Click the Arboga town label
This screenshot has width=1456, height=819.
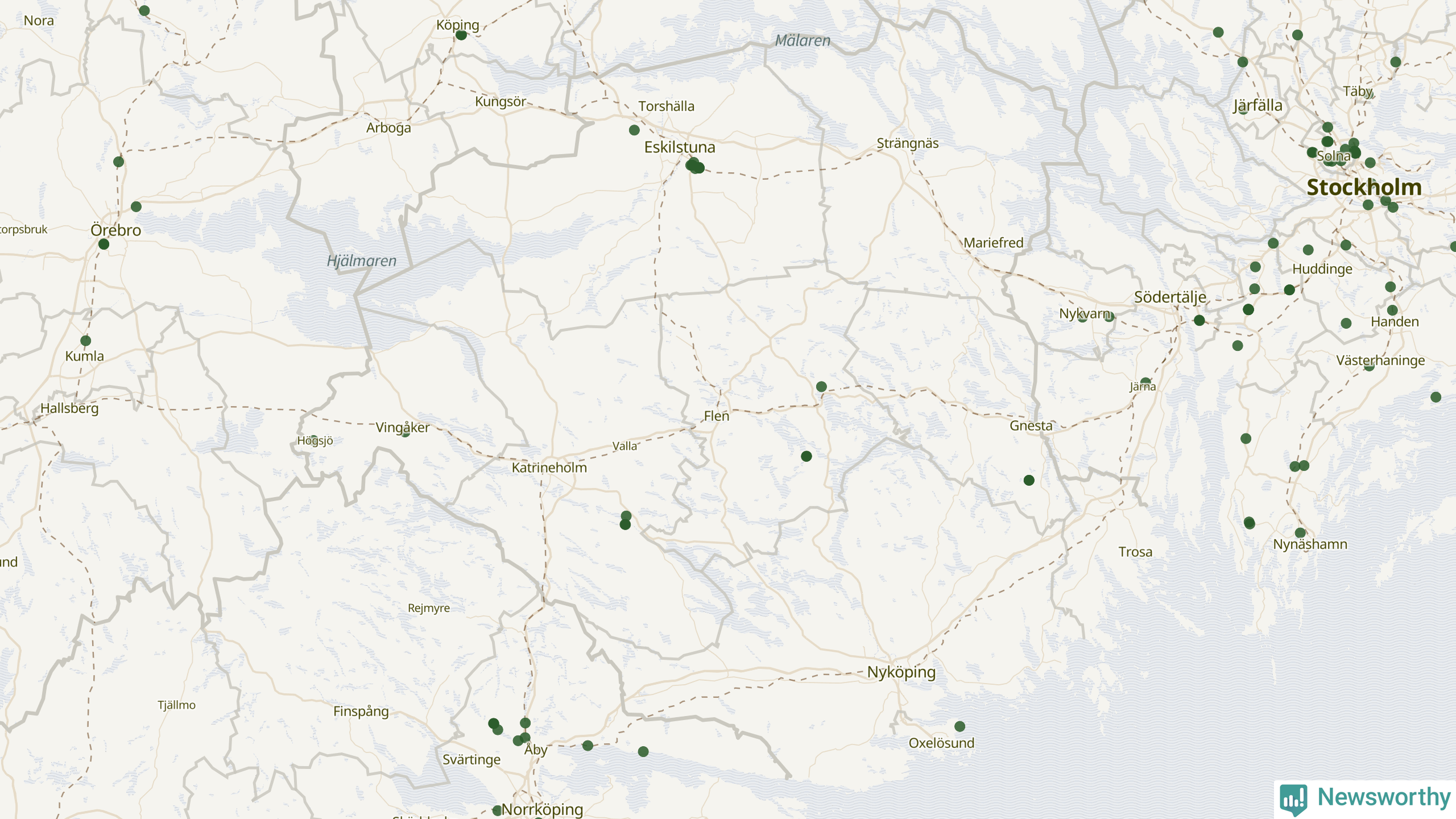[388, 128]
